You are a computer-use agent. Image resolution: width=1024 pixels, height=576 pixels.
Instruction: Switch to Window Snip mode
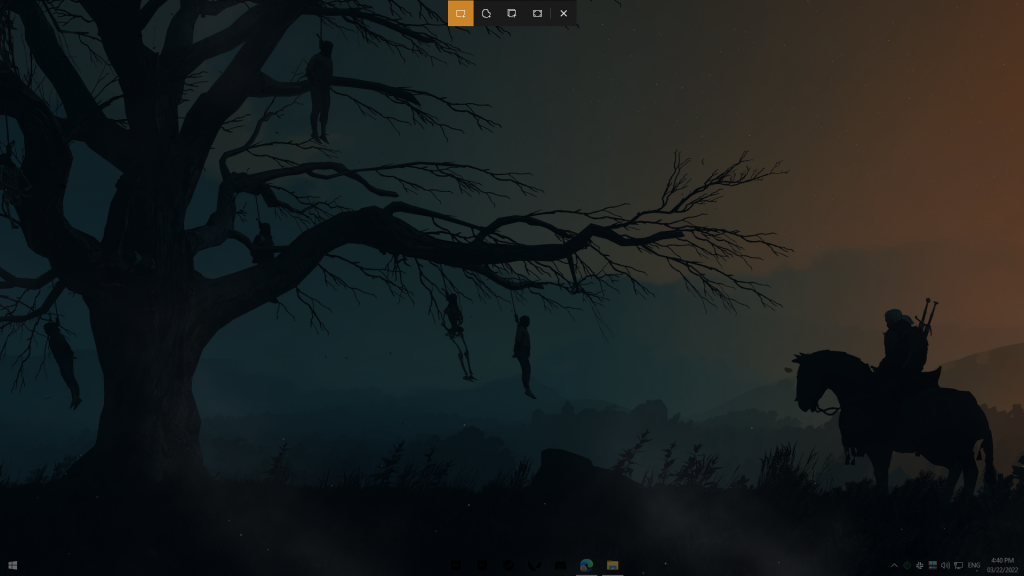pyautogui.click(x=511, y=13)
